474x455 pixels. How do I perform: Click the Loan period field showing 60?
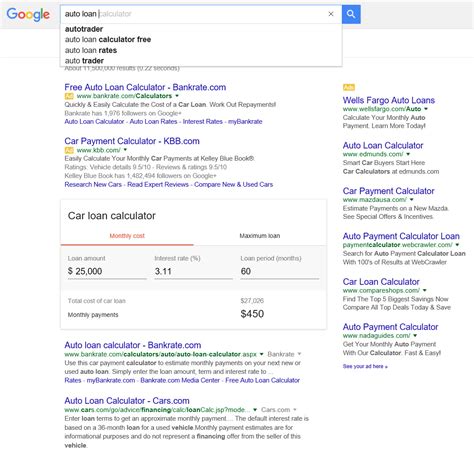coord(280,271)
